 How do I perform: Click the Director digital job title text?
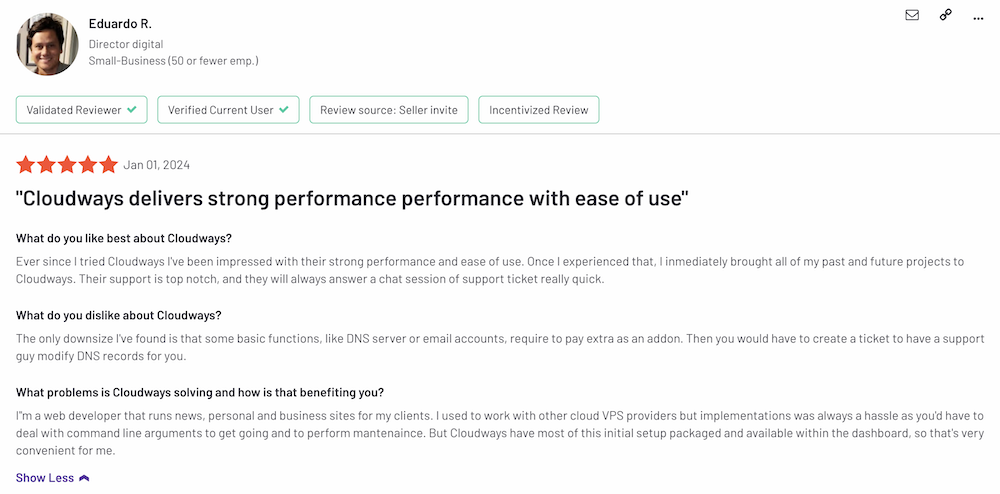click(125, 44)
